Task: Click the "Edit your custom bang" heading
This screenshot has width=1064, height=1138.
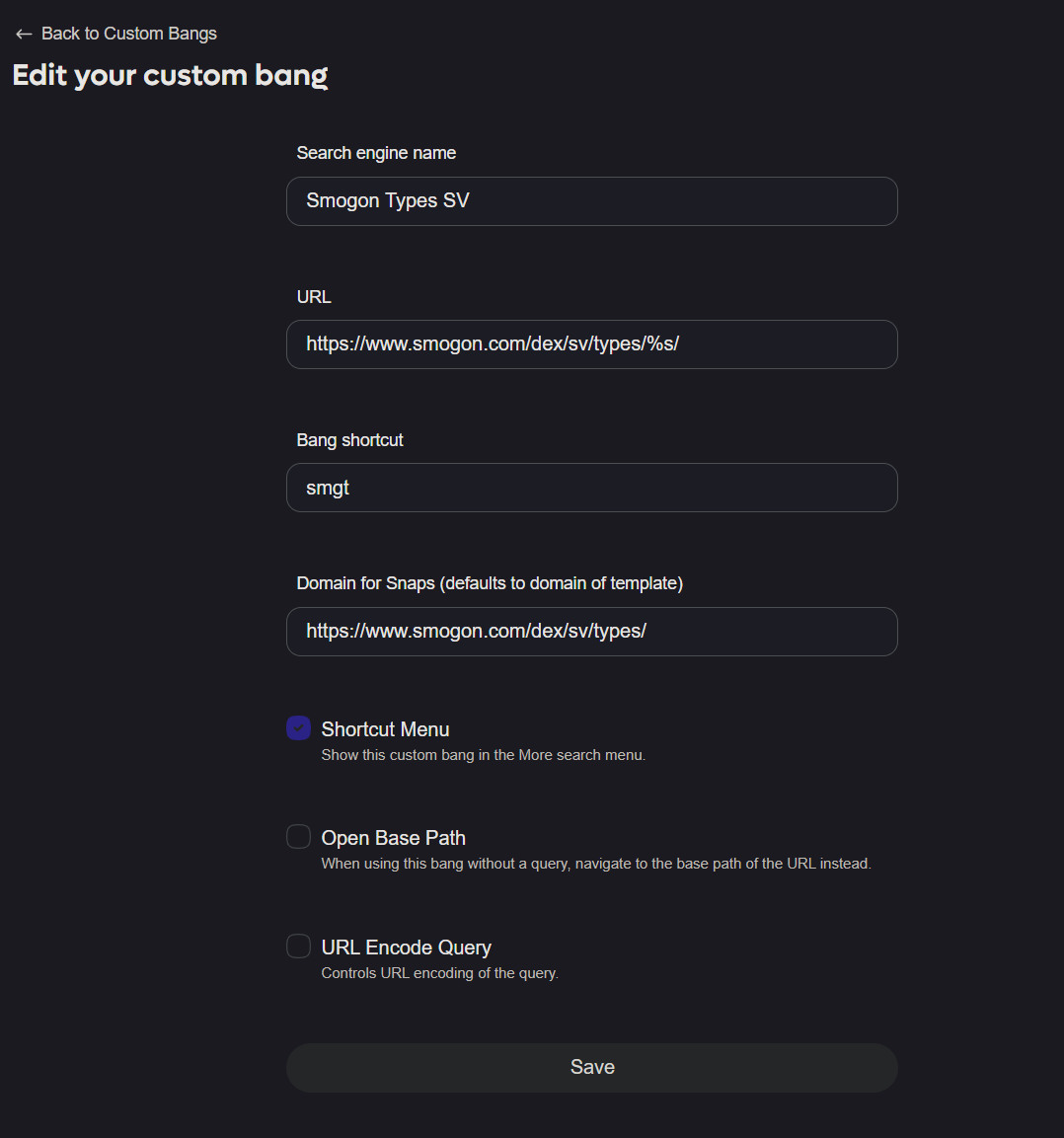Action: pyautogui.click(x=170, y=76)
